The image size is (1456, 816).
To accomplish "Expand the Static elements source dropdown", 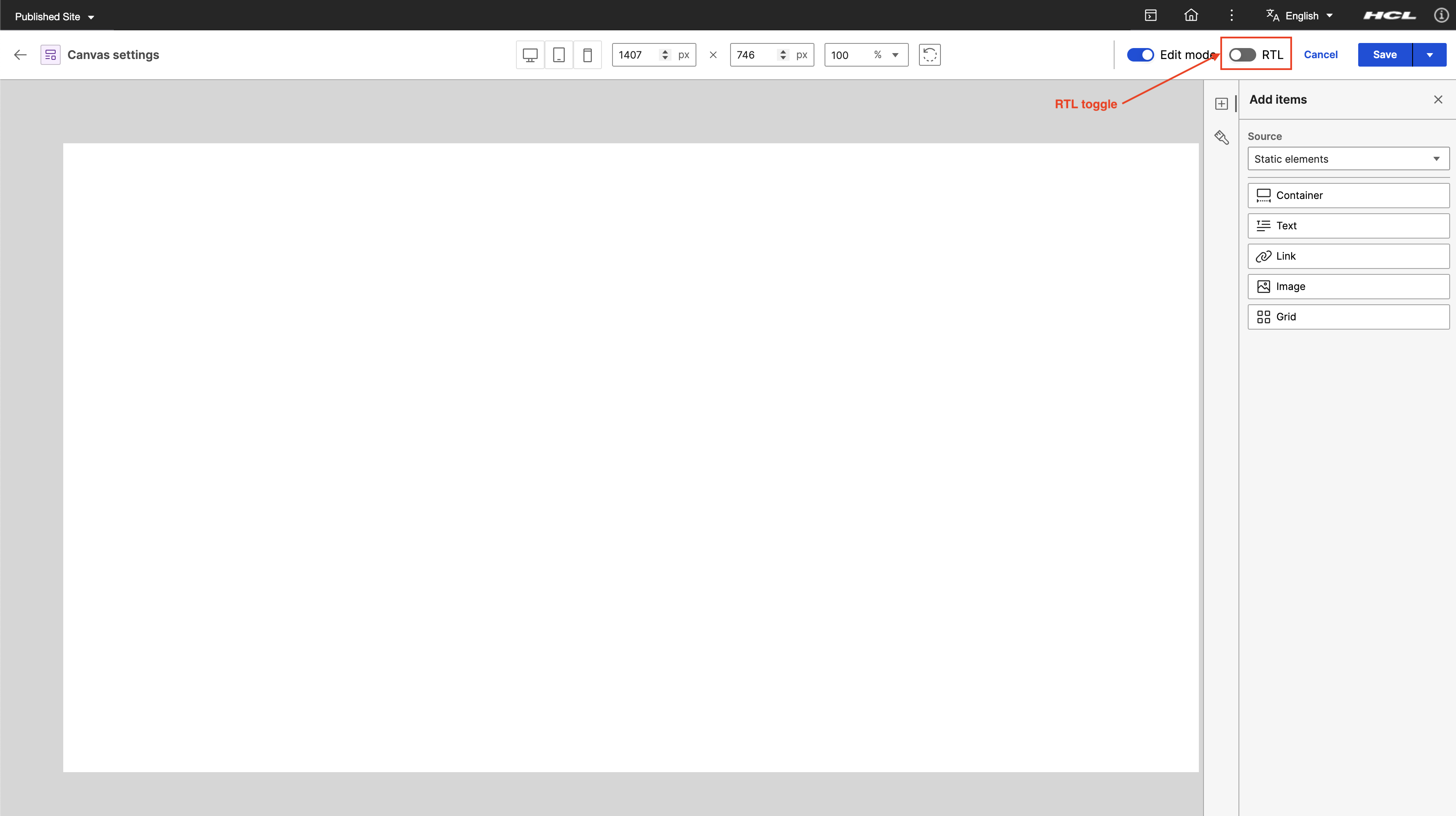I will point(1348,159).
